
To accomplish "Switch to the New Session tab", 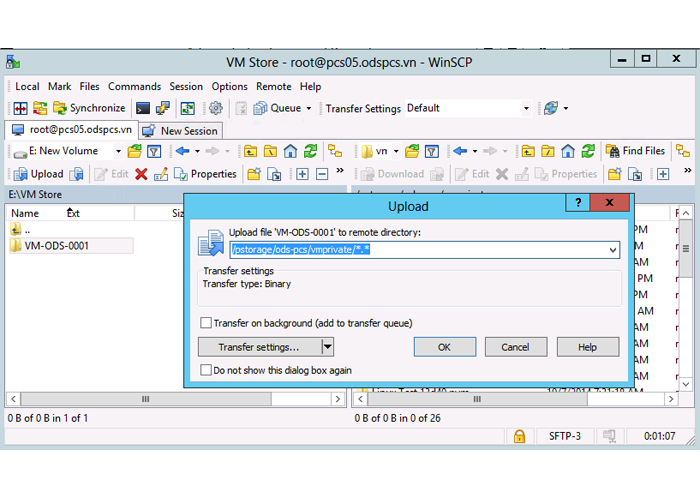I will [181, 131].
